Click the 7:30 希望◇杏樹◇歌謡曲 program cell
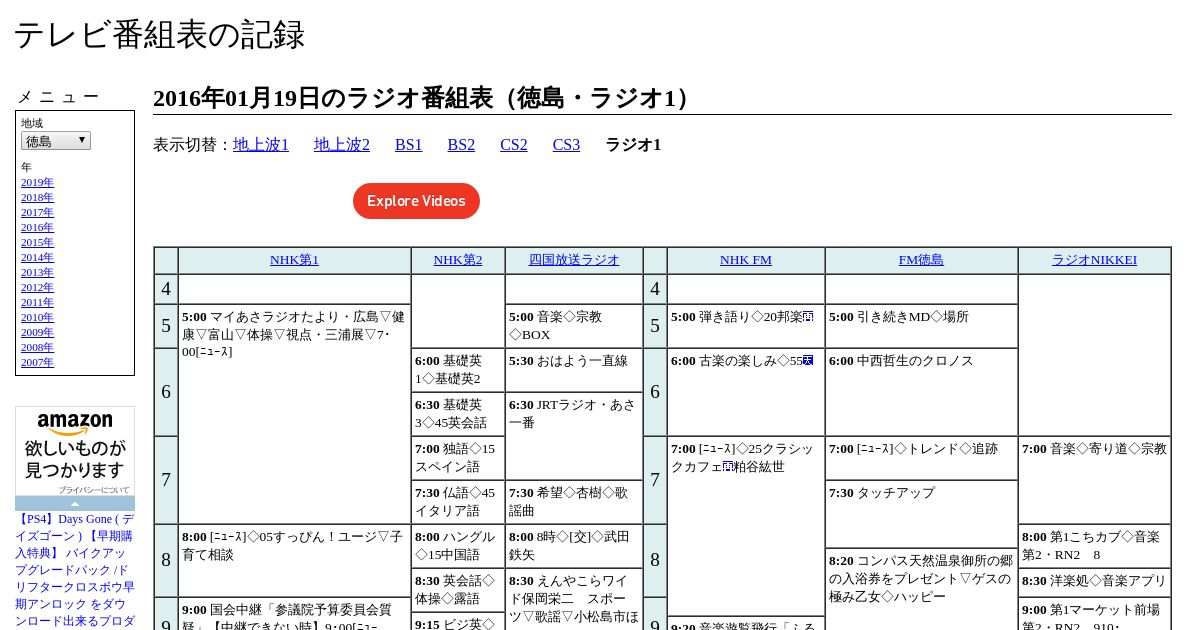This screenshot has height=630, width=1200. point(574,502)
